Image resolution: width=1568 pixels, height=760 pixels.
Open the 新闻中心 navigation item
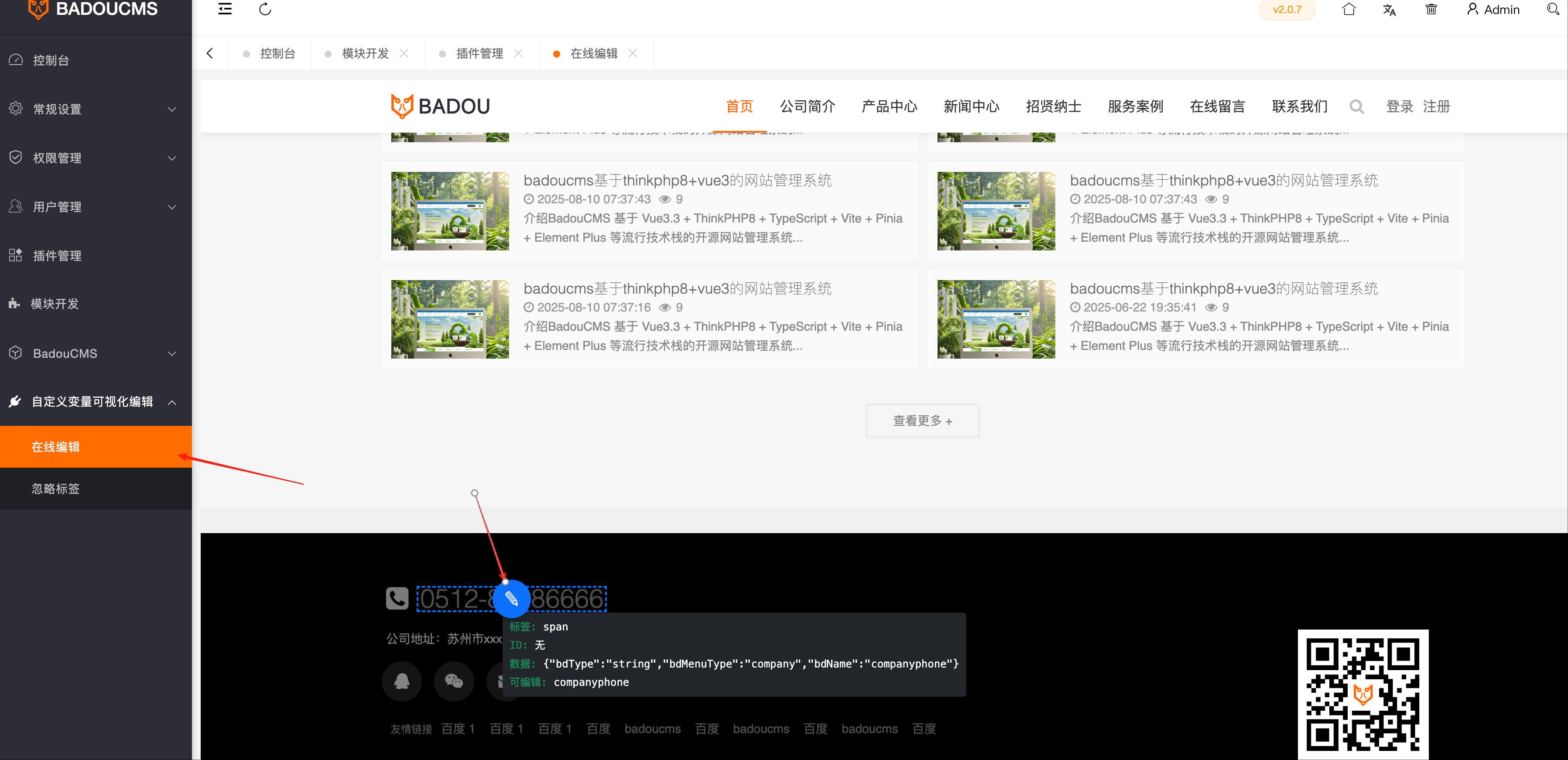pos(971,106)
